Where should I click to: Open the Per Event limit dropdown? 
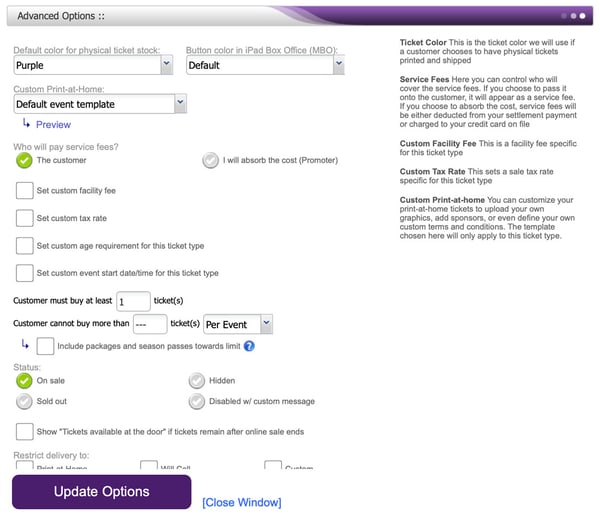pyautogui.click(x=238, y=324)
